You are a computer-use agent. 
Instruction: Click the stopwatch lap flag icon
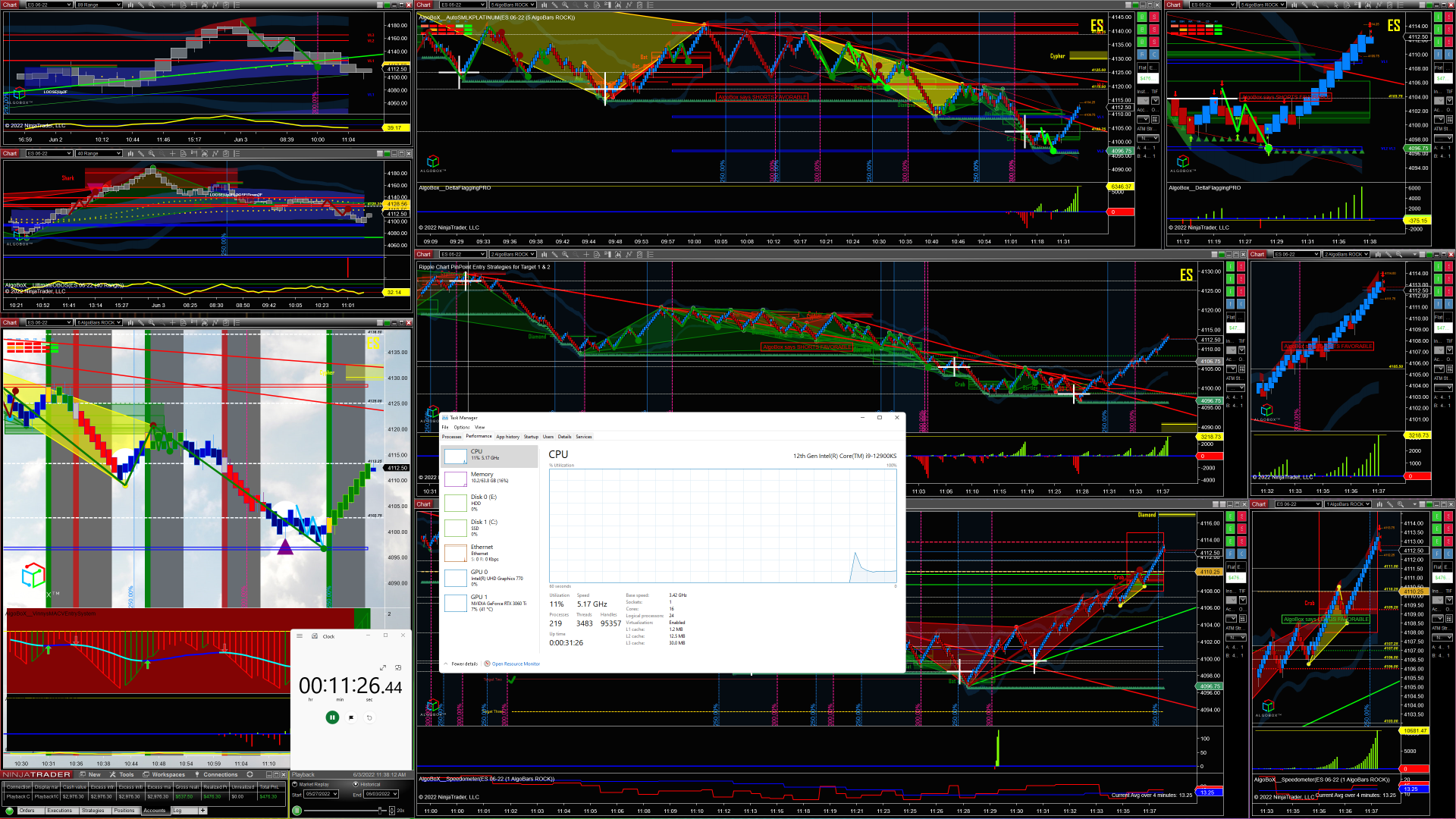[351, 717]
